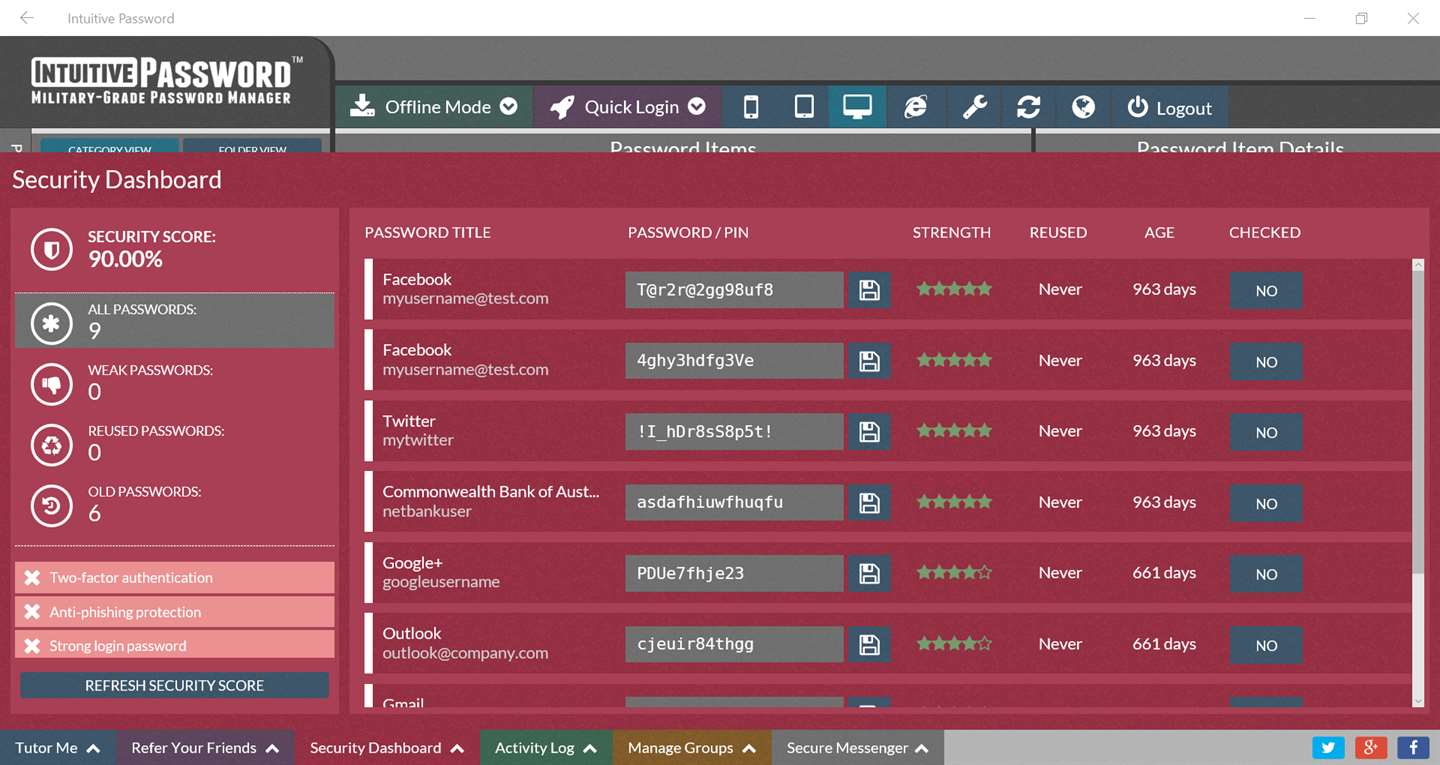Enable Two-factor authentication item
1440x765 pixels.
[175, 577]
